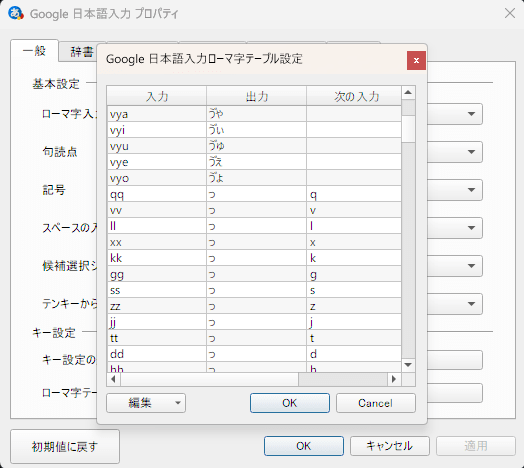Select the 'dd' input cell
Screen dimensions: 524x468
pyautogui.click(x=157, y=354)
